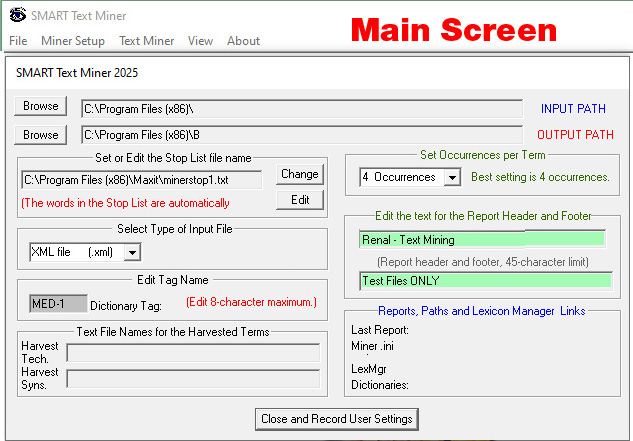Browse for the output path

coord(40,134)
